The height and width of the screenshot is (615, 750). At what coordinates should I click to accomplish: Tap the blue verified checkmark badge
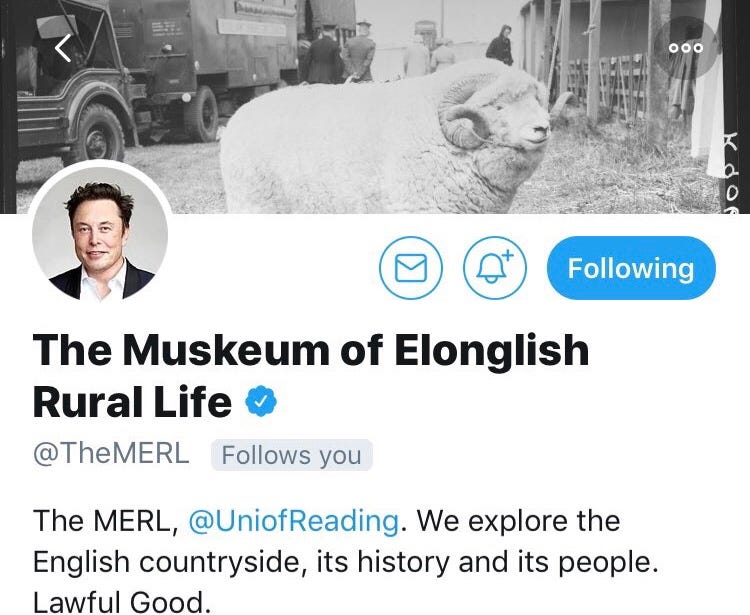[261, 401]
